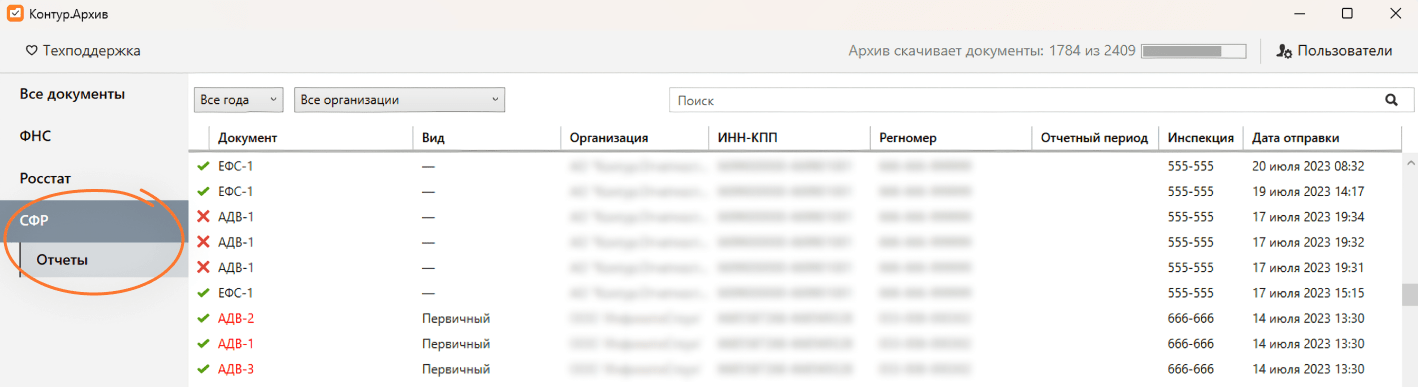This screenshot has width=1418, height=387.
Task: Open the Техподдержка link
Action: coord(91,50)
